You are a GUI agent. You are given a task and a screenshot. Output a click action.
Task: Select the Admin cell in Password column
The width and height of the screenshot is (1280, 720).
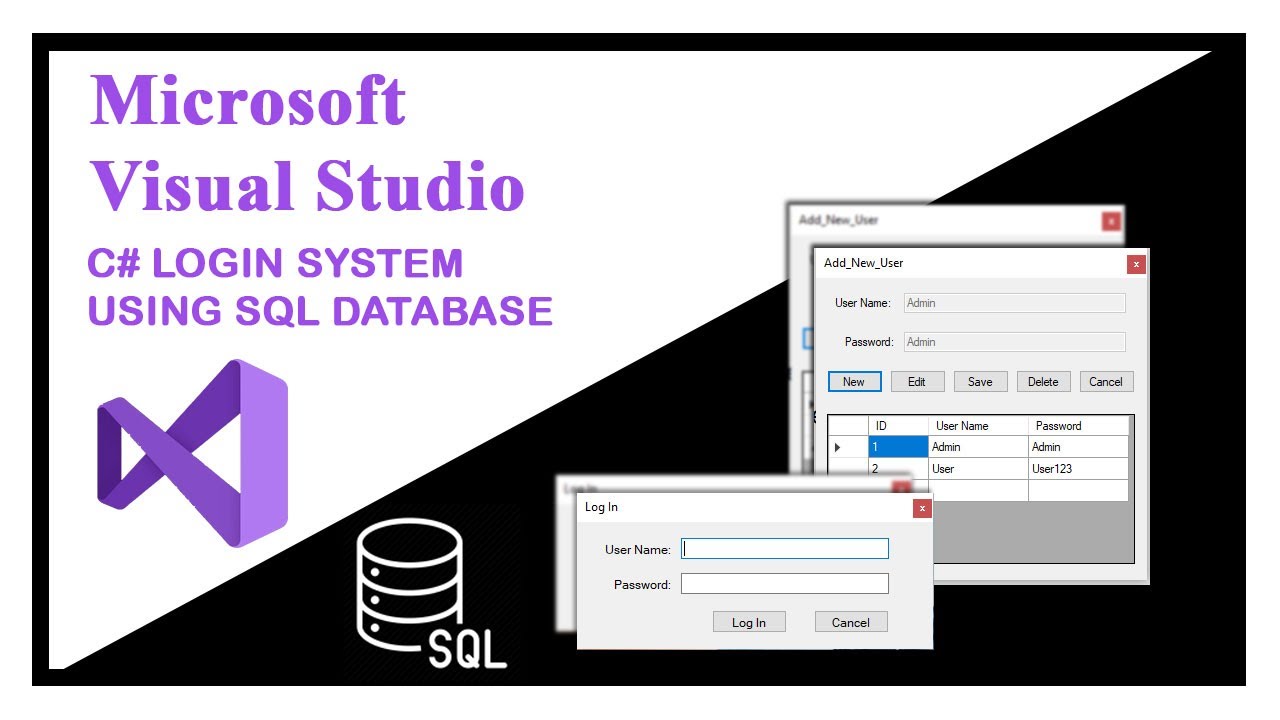tap(1078, 447)
